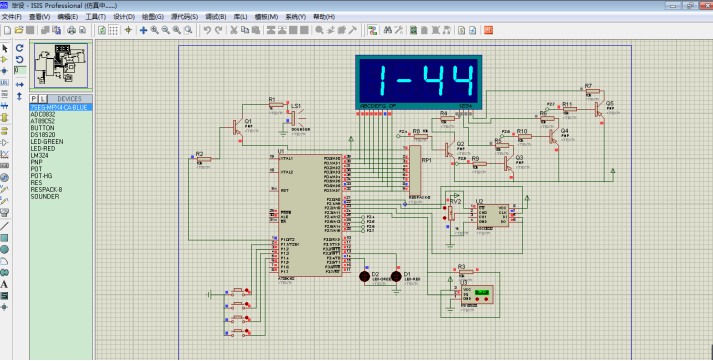
Task: Click the Print icon in toolbar
Action: point(71,30)
